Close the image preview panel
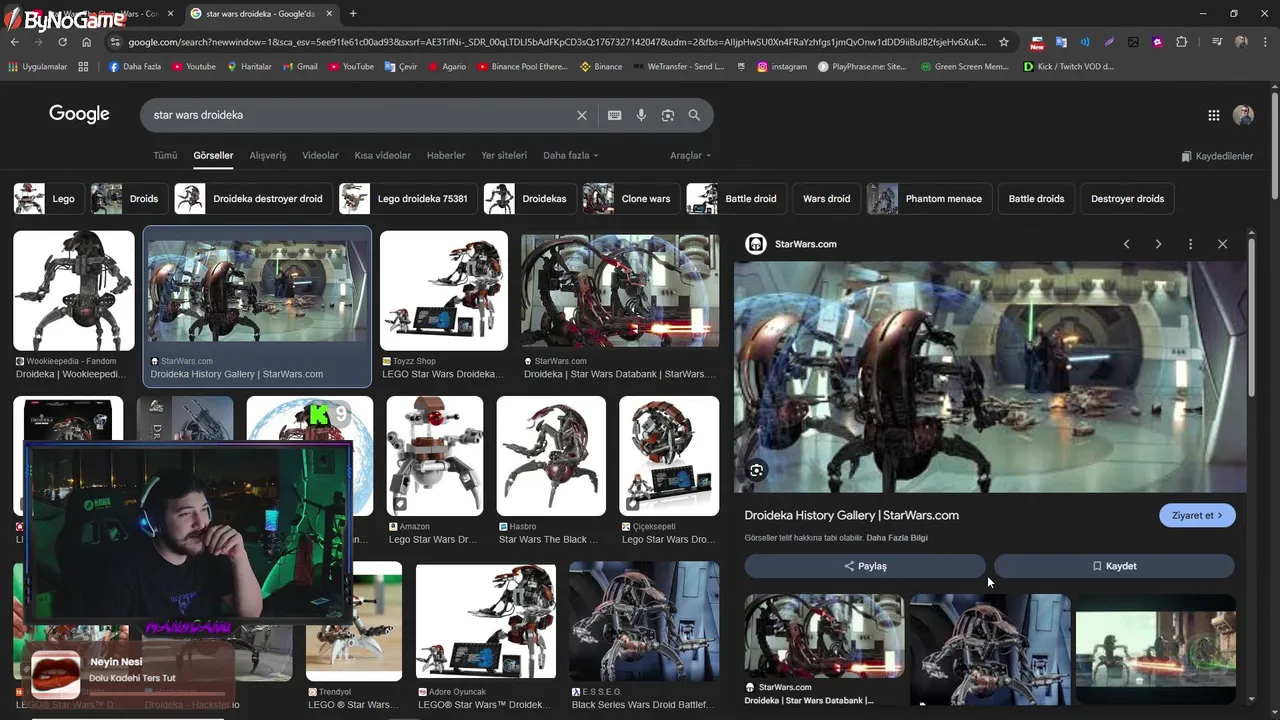1280x720 pixels. click(1222, 244)
